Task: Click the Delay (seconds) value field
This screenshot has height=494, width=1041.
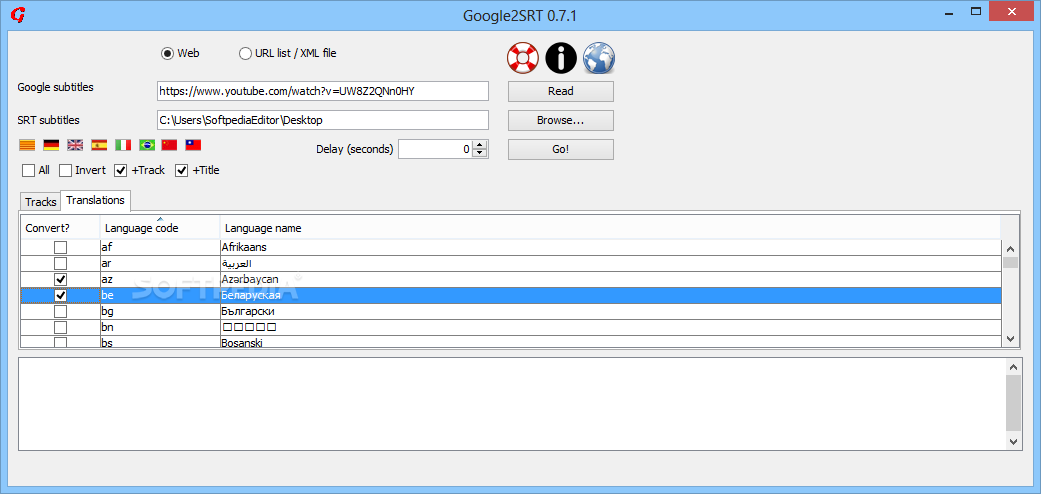Action: point(436,149)
